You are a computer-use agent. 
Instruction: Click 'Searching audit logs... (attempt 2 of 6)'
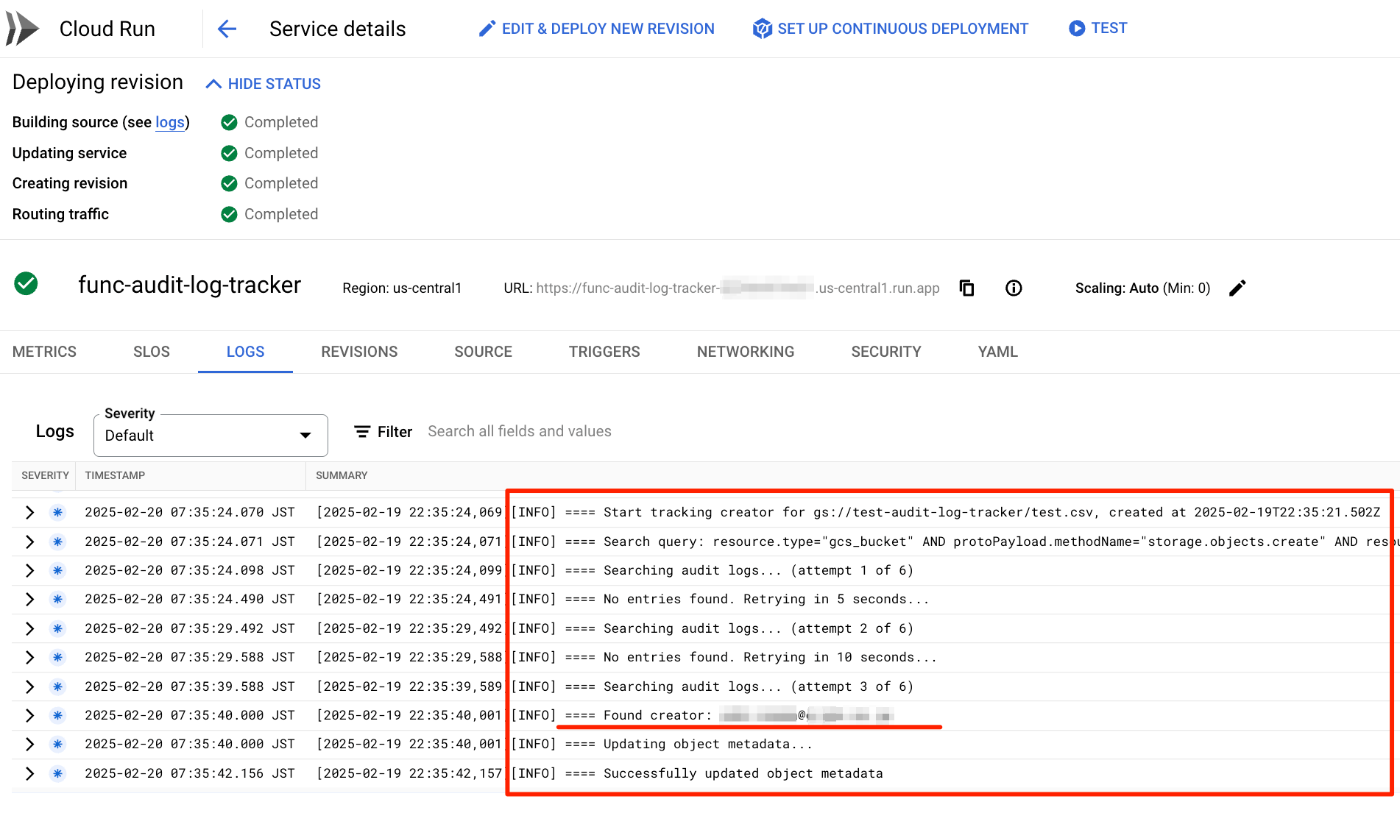click(712, 628)
